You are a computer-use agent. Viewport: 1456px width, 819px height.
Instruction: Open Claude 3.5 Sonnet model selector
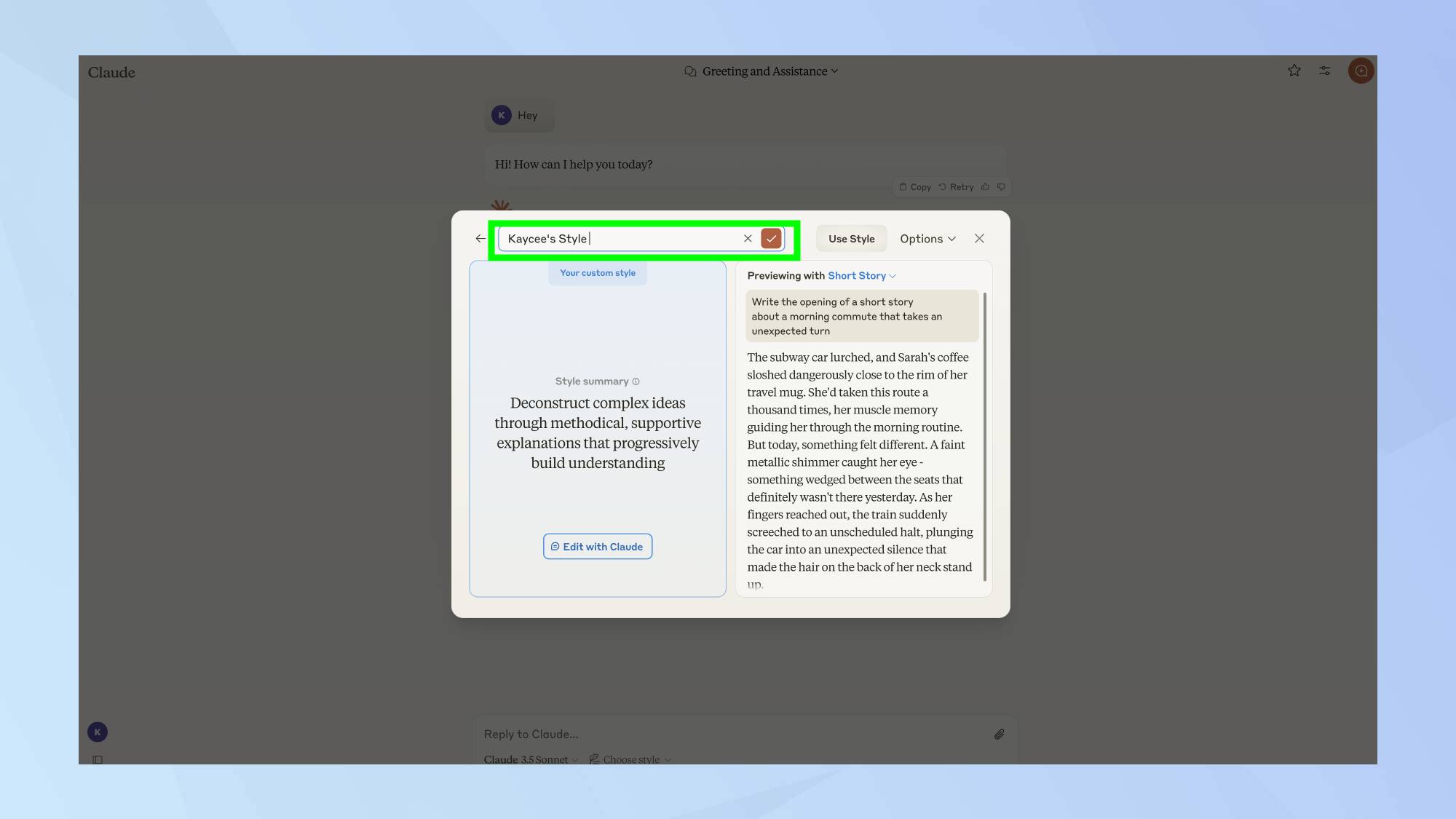coord(531,759)
